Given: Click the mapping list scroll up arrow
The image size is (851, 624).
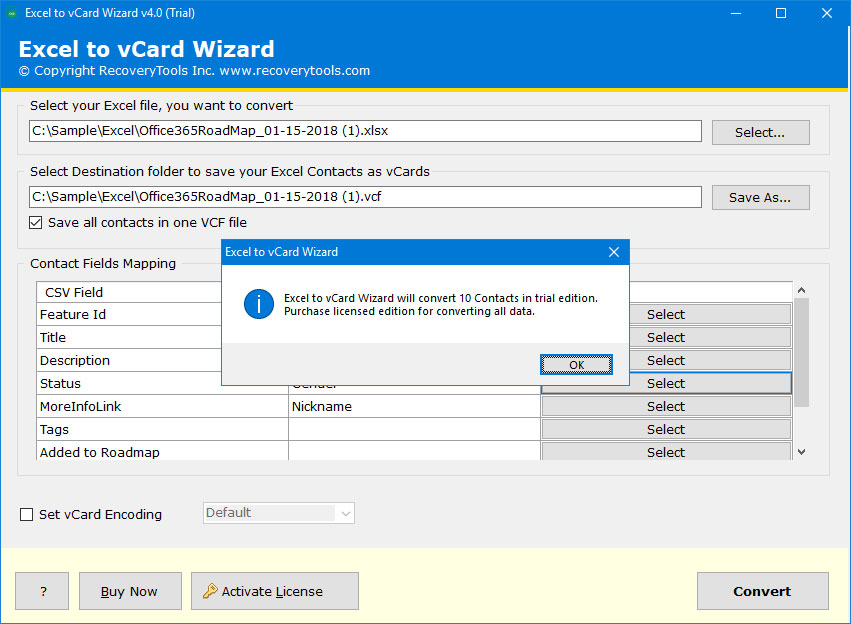Looking at the screenshot, I should pyautogui.click(x=801, y=290).
